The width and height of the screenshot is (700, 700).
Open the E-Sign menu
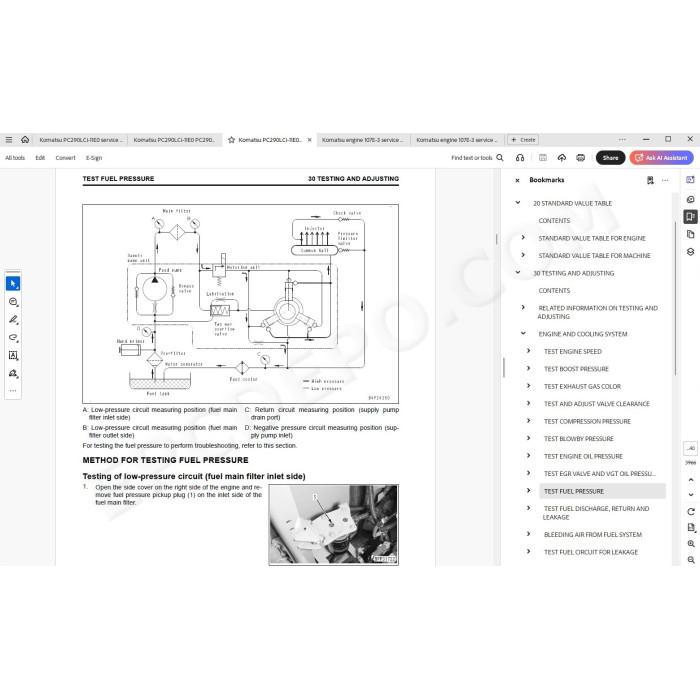pos(94,158)
